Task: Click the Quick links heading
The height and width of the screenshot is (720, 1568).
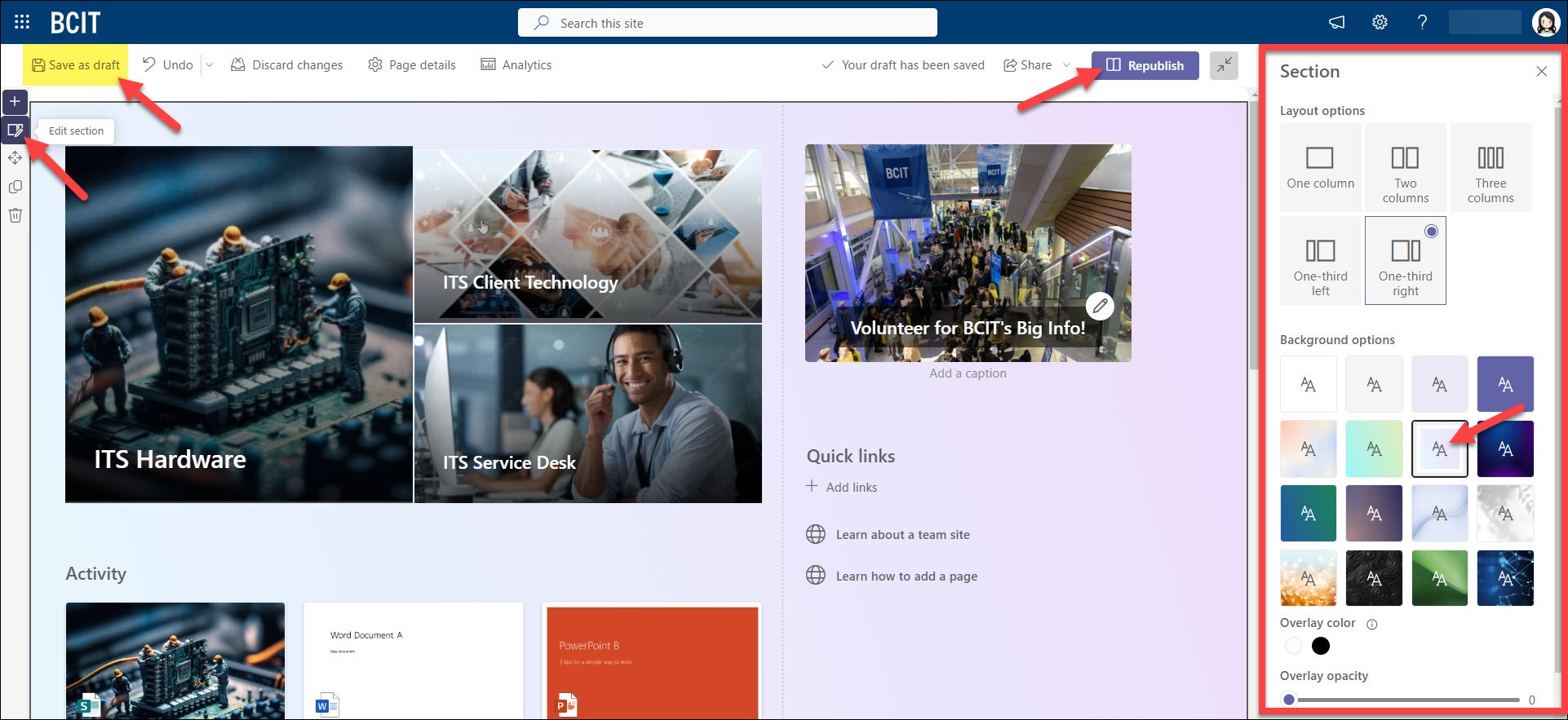Action: [851, 456]
